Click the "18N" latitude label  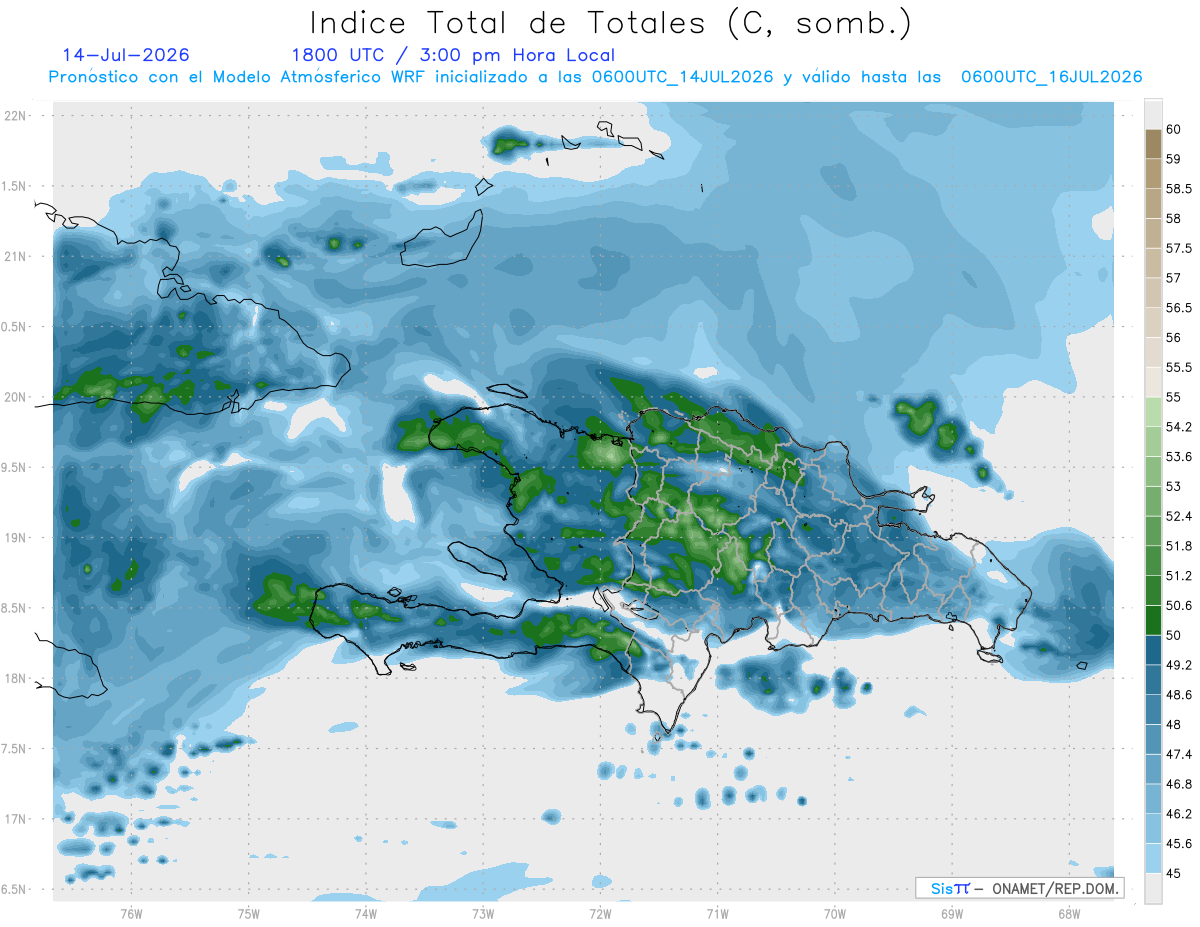15,678
